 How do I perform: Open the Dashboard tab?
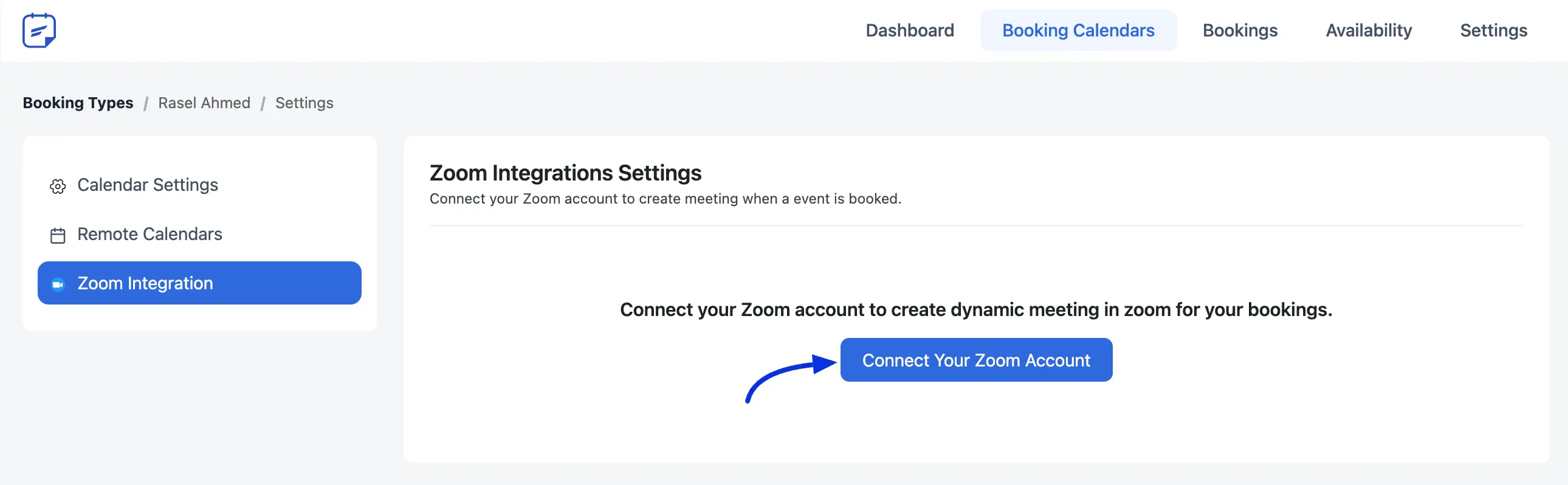[909, 30]
